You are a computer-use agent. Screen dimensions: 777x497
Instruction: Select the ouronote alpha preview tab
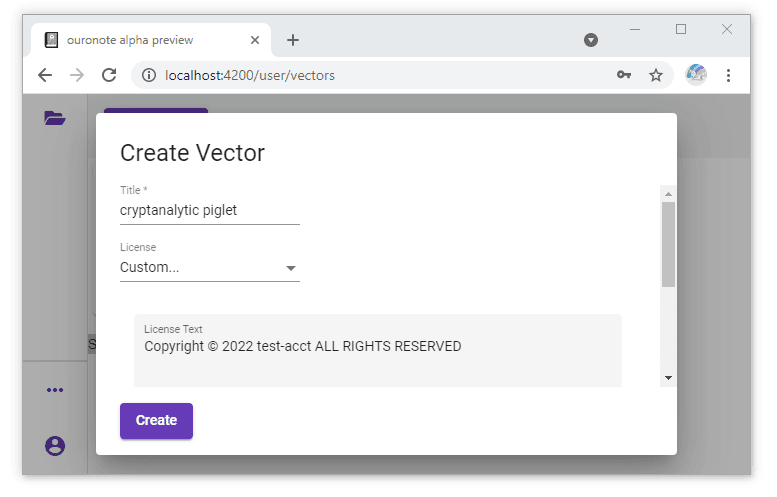140,40
